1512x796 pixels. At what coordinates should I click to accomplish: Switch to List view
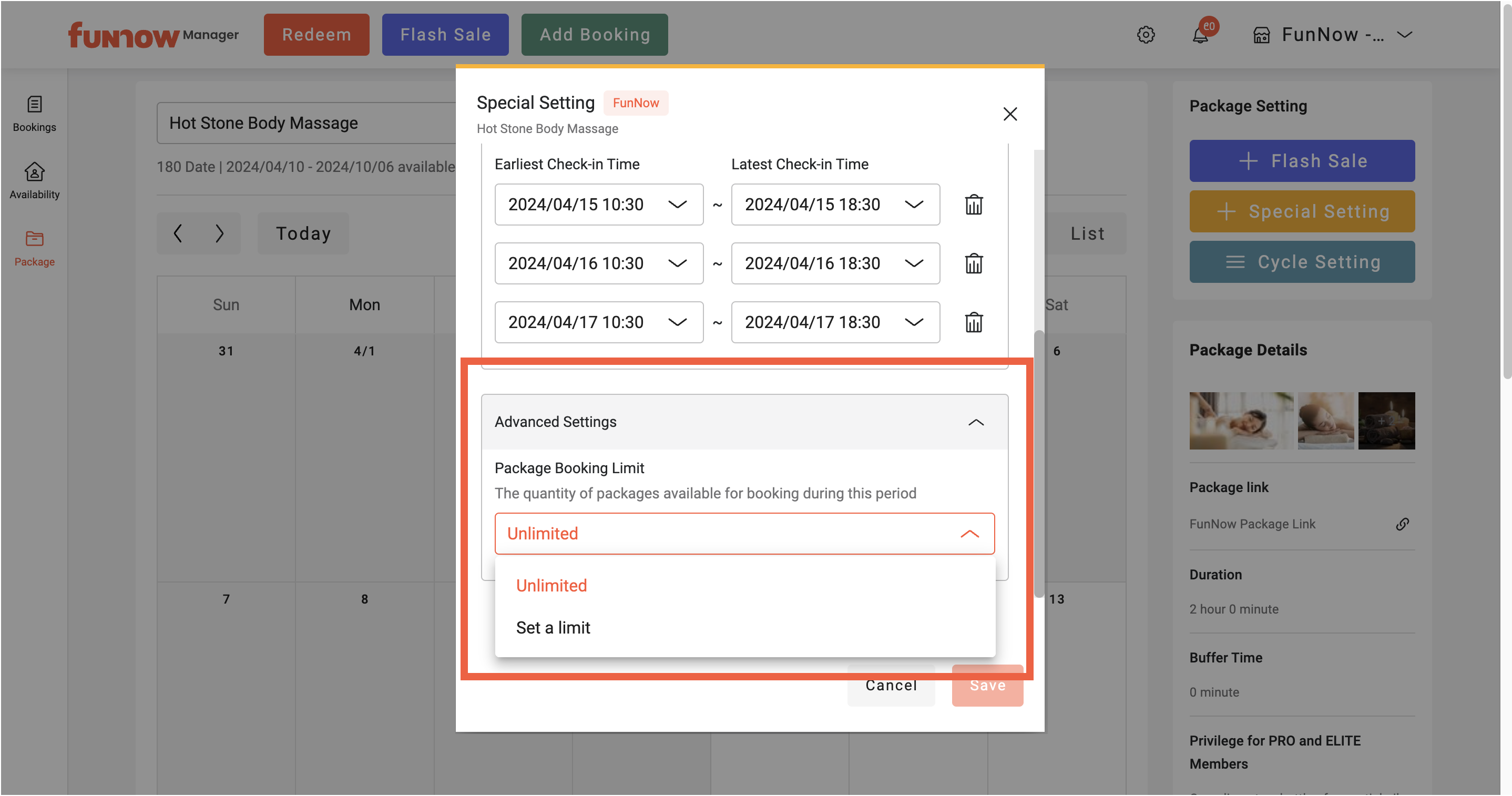(x=1087, y=233)
